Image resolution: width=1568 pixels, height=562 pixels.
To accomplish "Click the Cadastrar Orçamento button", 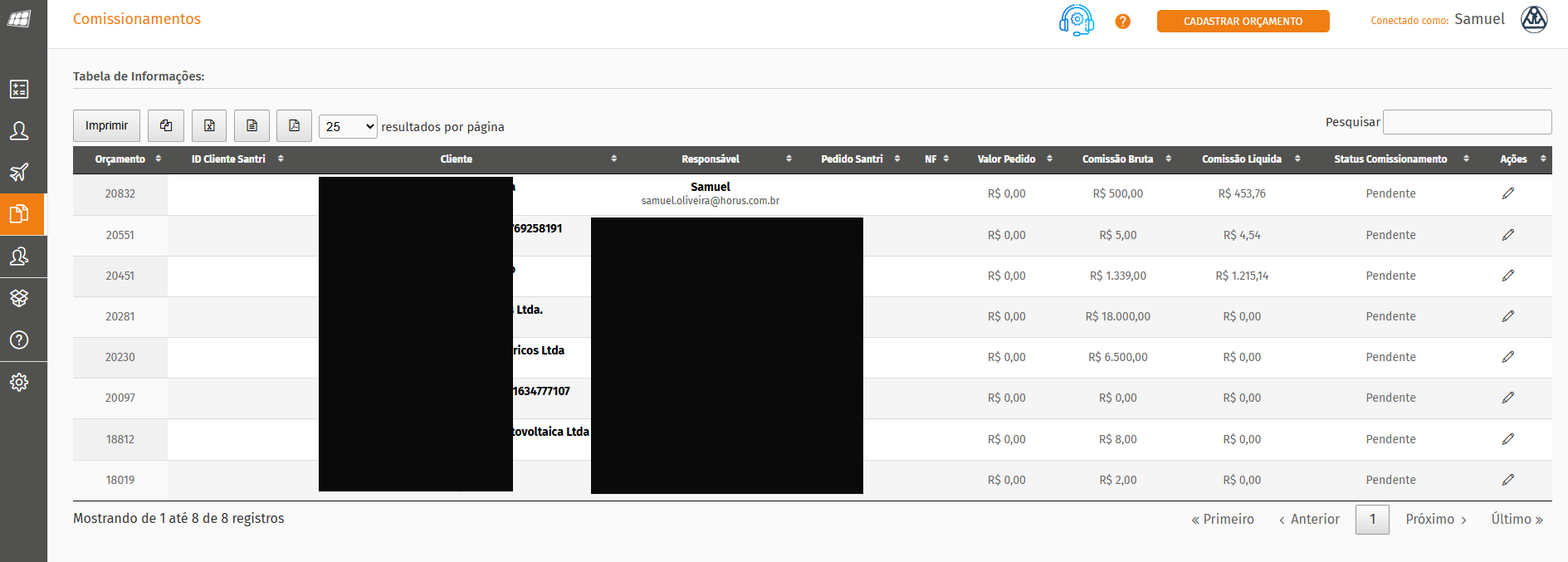I will pos(1243,22).
